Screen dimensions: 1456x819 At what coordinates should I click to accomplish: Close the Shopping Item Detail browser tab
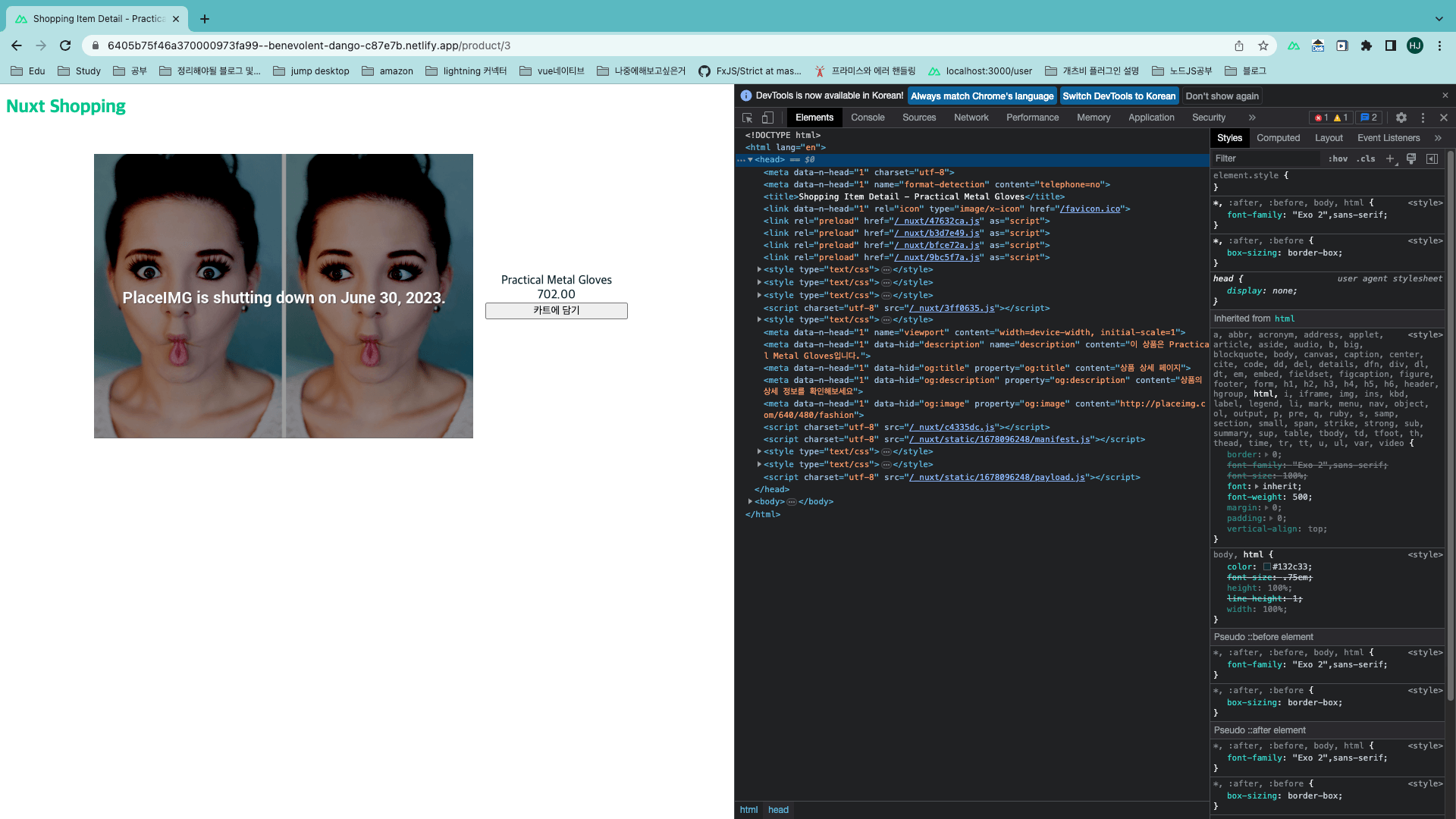(176, 19)
